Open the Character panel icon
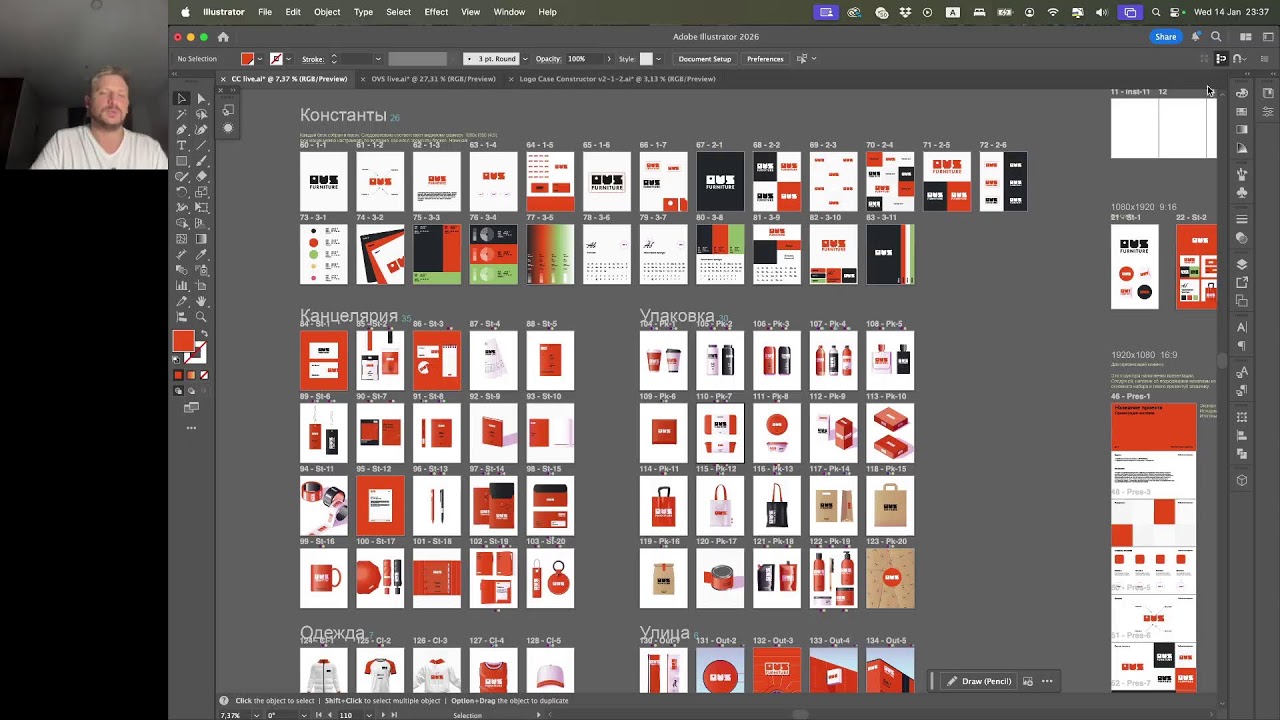Viewport: 1280px width, 720px height. pyautogui.click(x=1242, y=327)
